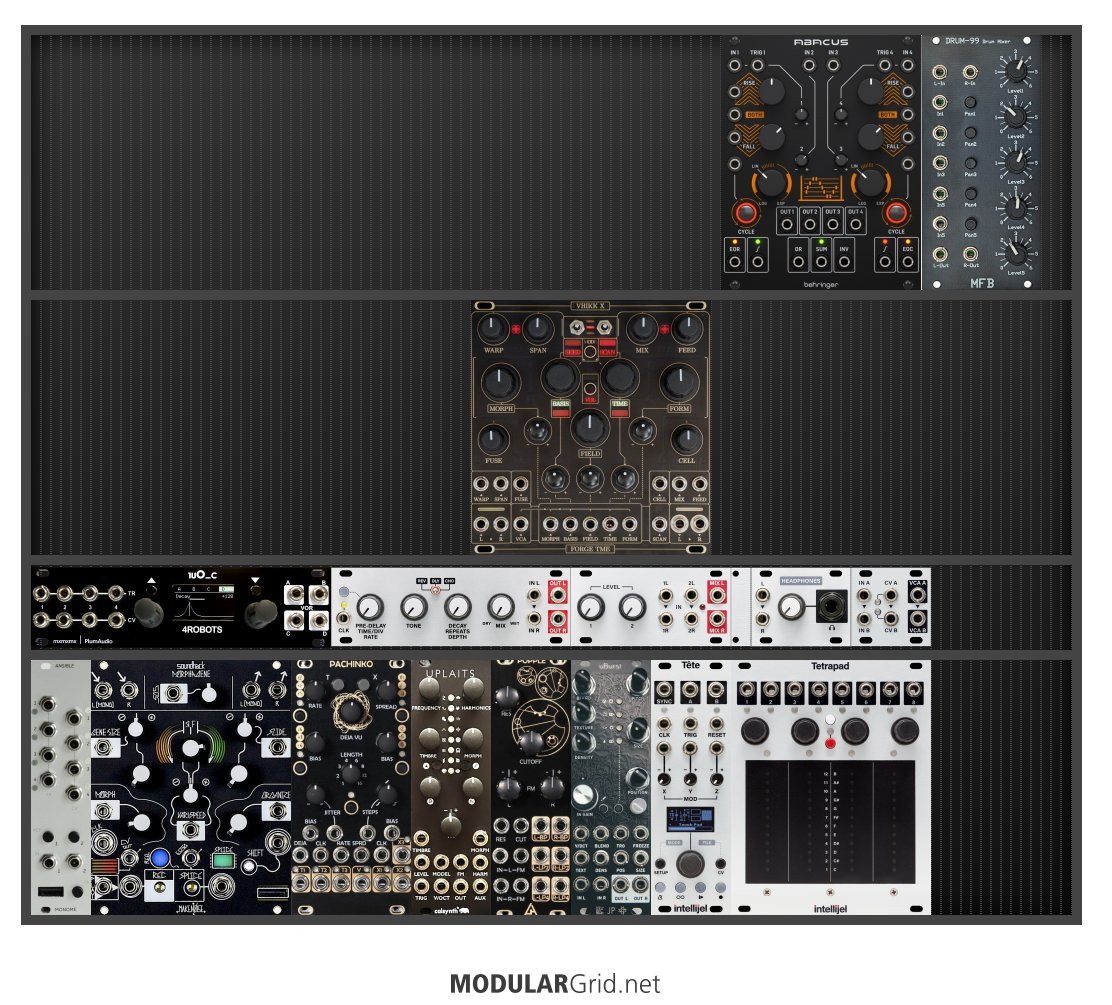The height and width of the screenshot is (1005, 1112).
Task: Click the down triangle button on 4ROBOTS module
Action: click(x=255, y=590)
